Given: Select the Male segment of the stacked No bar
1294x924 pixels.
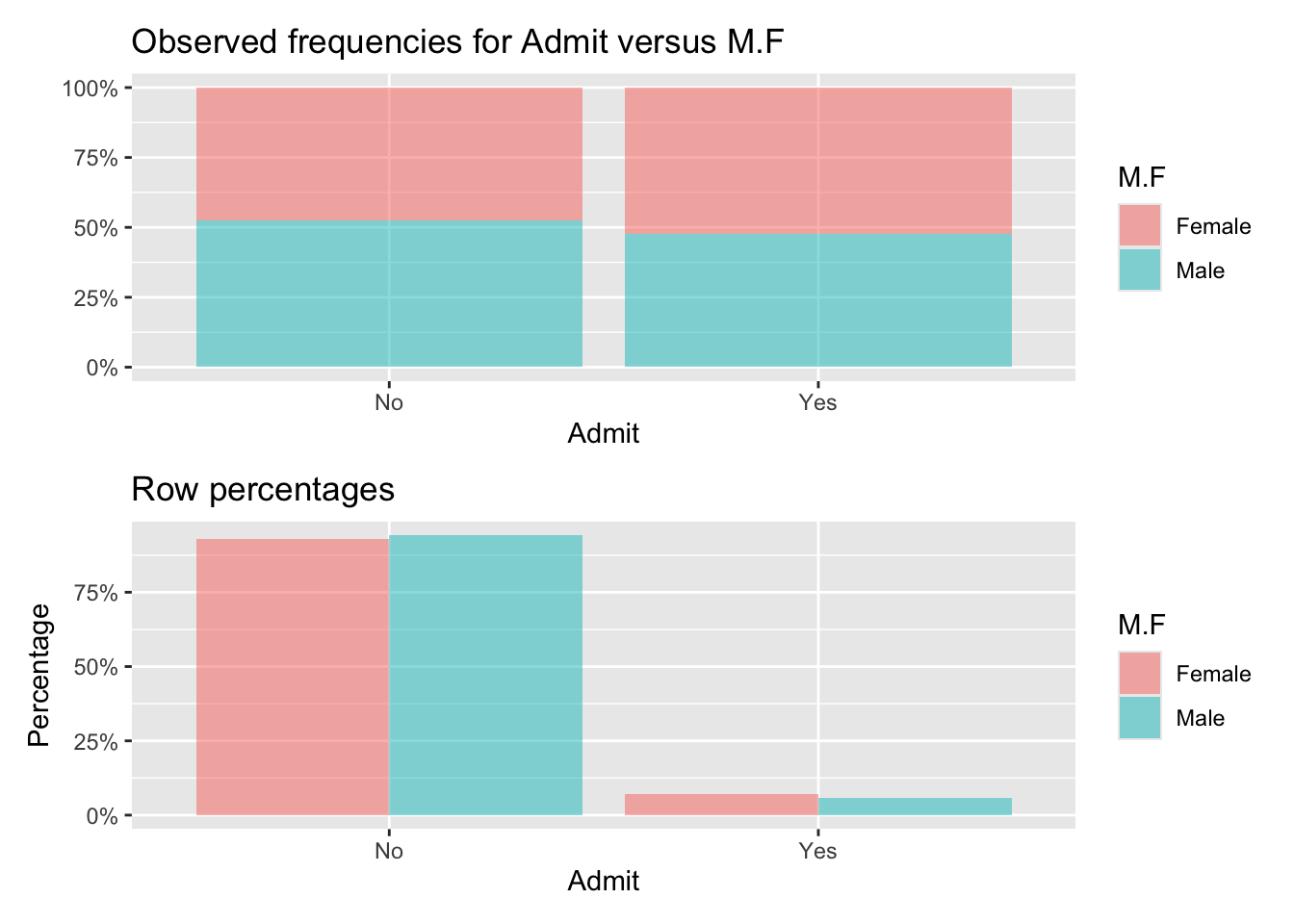Looking at the screenshot, I should click(389, 295).
